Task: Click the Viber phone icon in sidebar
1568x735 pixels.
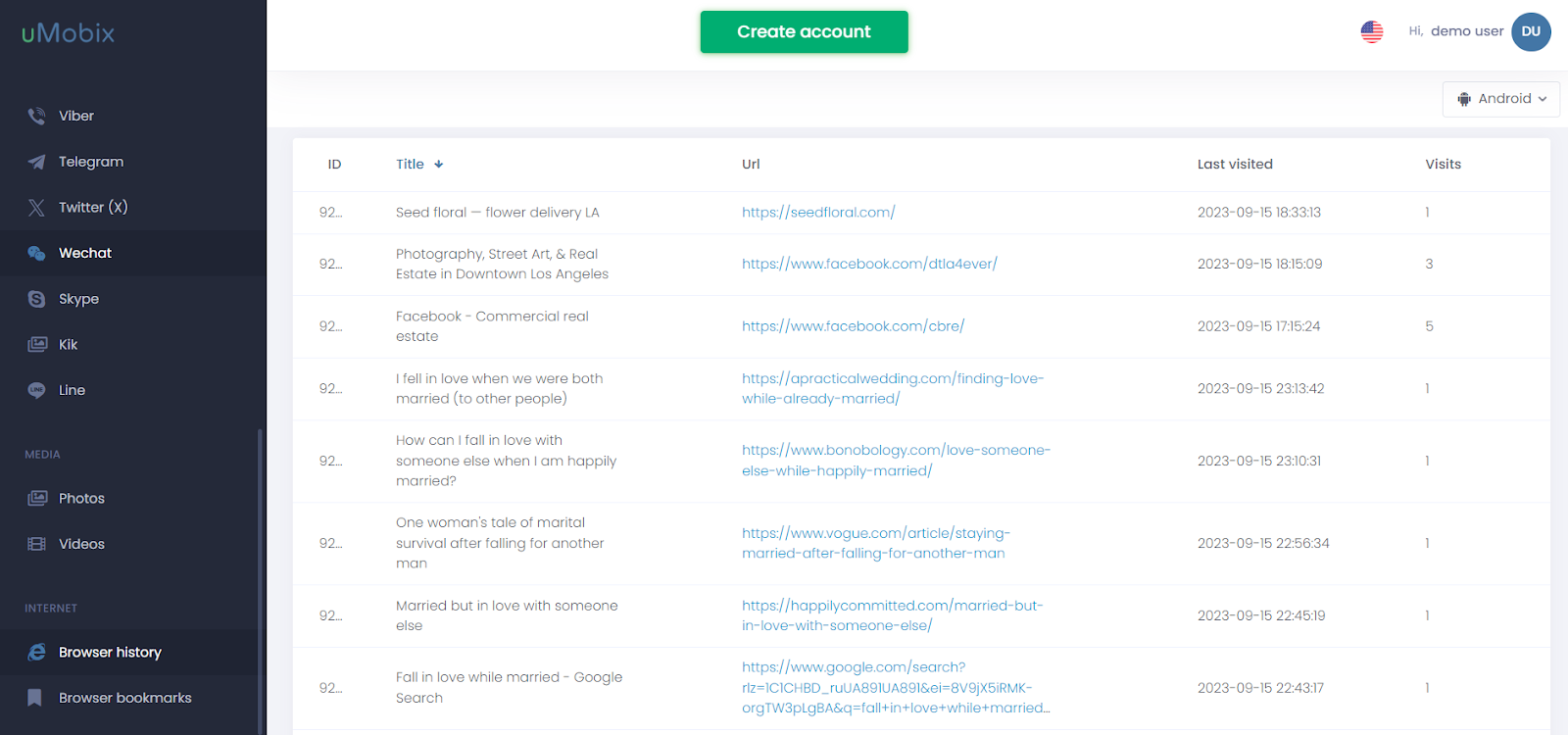Action: point(36,116)
